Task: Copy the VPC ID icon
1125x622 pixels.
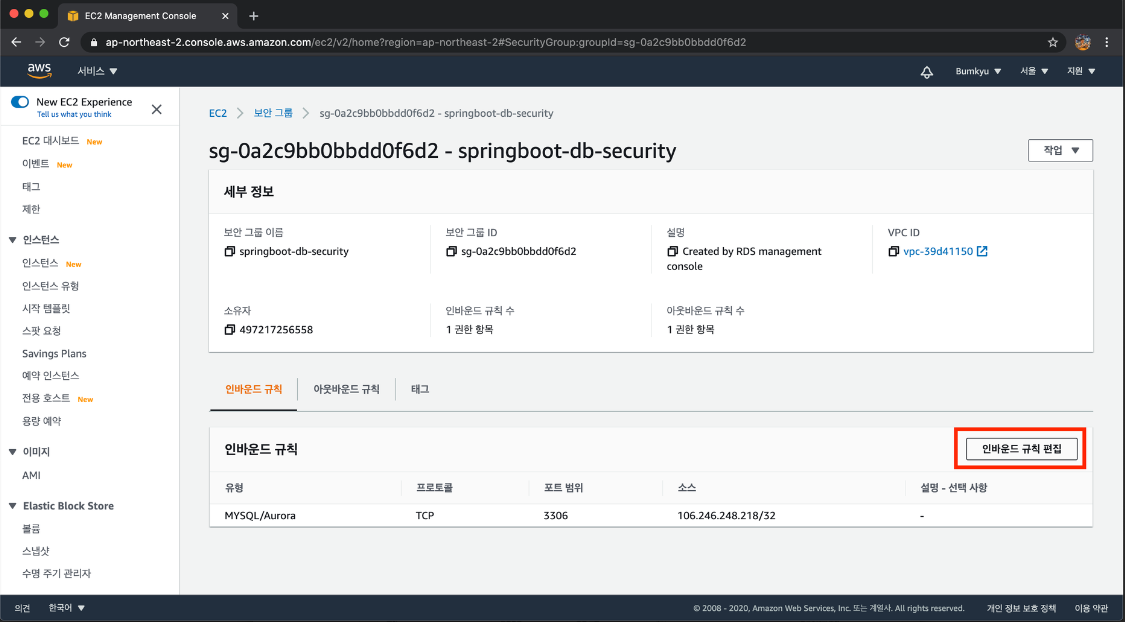Action: pyautogui.click(x=893, y=252)
